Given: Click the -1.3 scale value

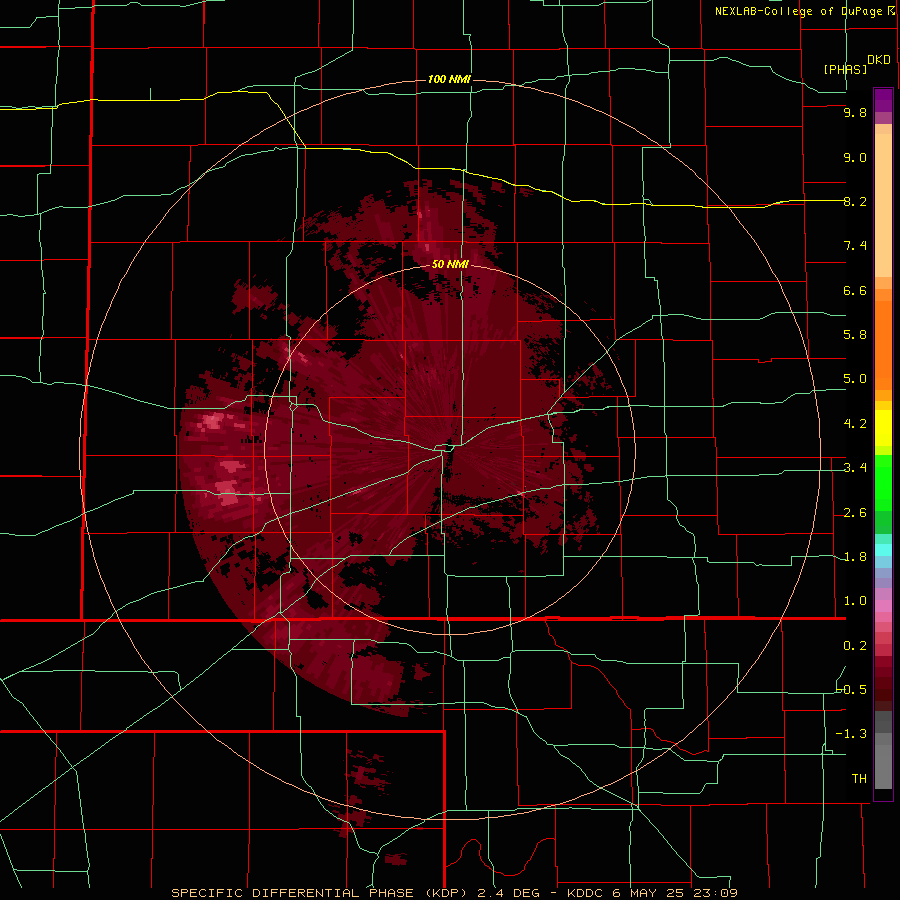Looking at the screenshot, I should [x=851, y=734].
